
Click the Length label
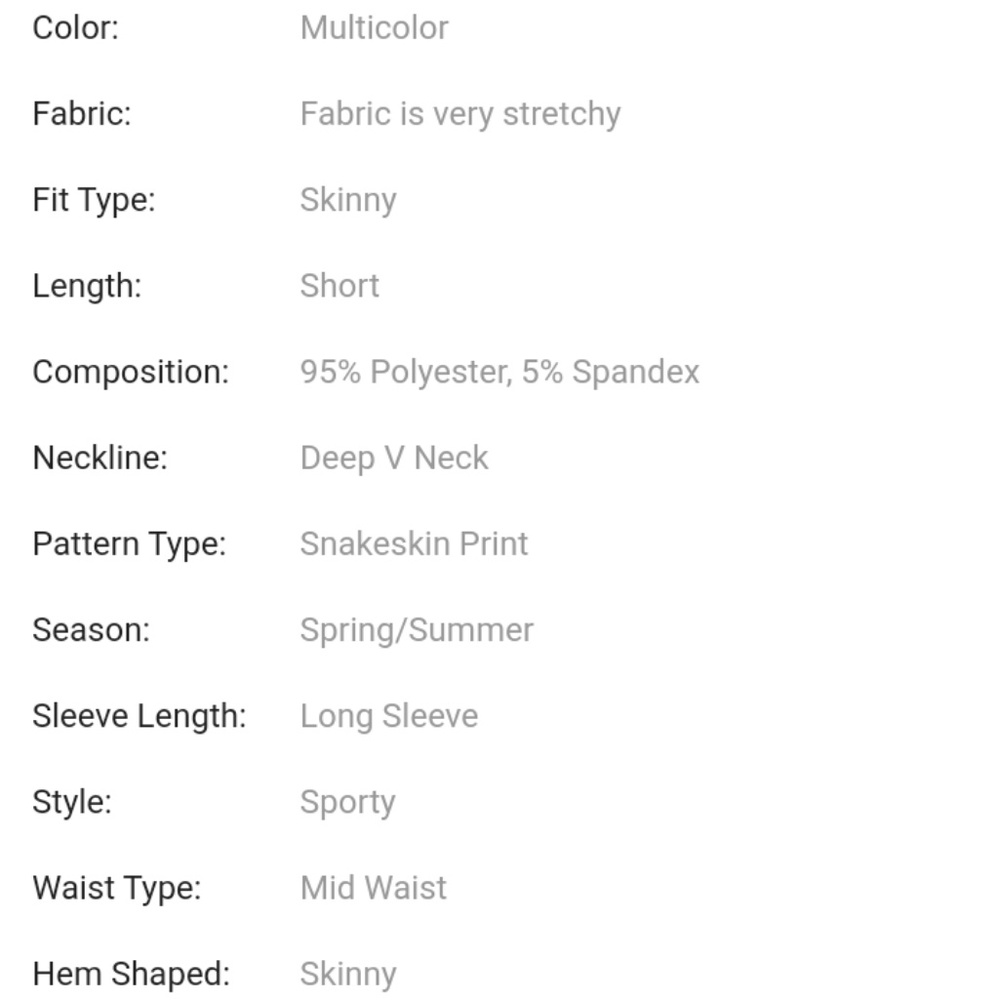coord(87,286)
